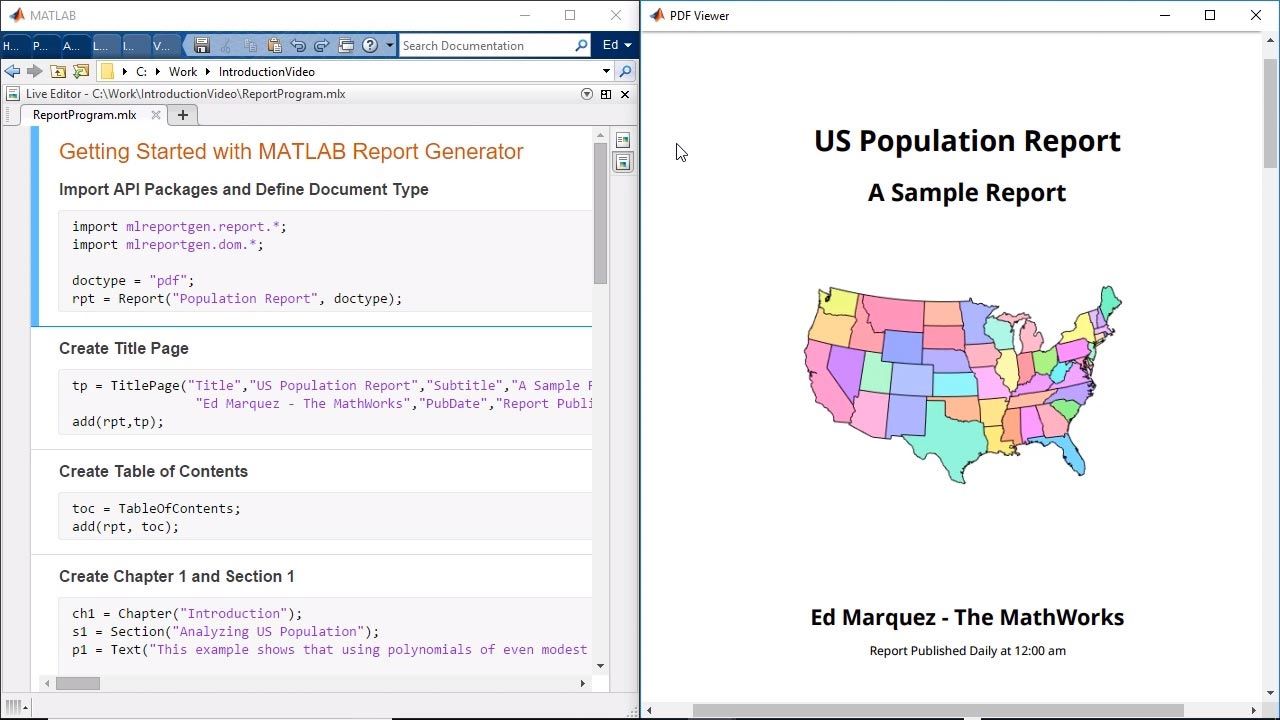The height and width of the screenshot is (720, 1280).
Task: Click the IntroductionVideo folder in path
Action: pyautogui.click(x=266, y=72)
